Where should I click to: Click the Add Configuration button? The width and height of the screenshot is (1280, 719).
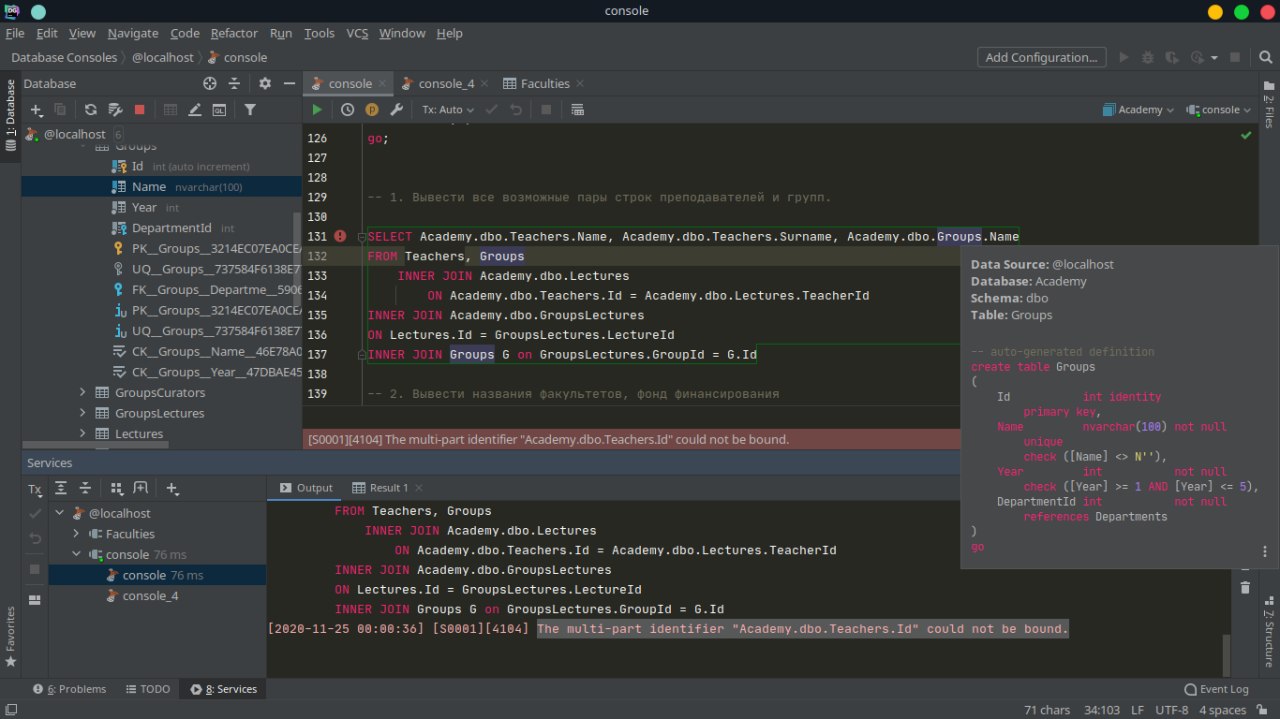coord(1041,58)
